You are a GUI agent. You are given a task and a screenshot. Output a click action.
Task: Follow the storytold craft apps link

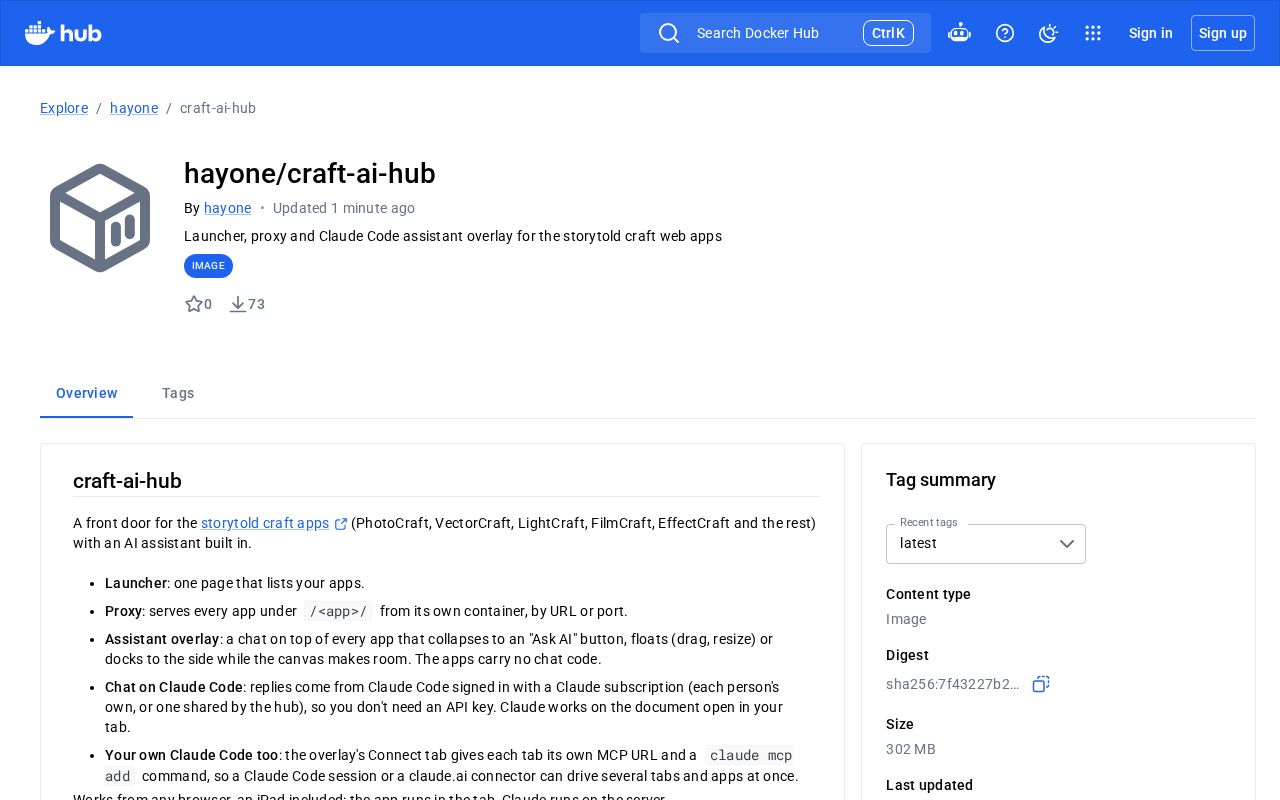[x=265, y=523]
